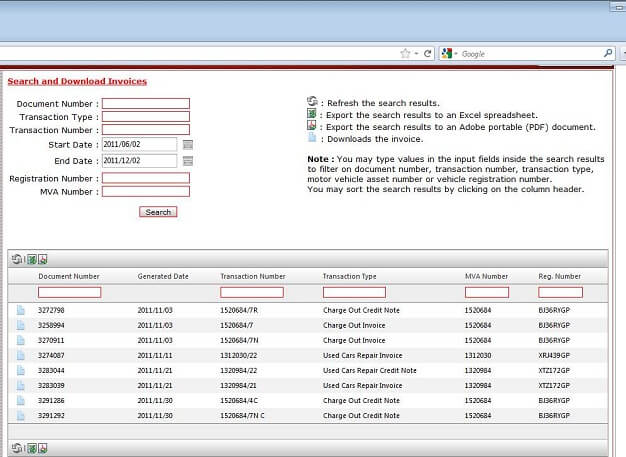626x457 pixels.
Task: Reload the page in the browser
Action: [x=428, y=53]
